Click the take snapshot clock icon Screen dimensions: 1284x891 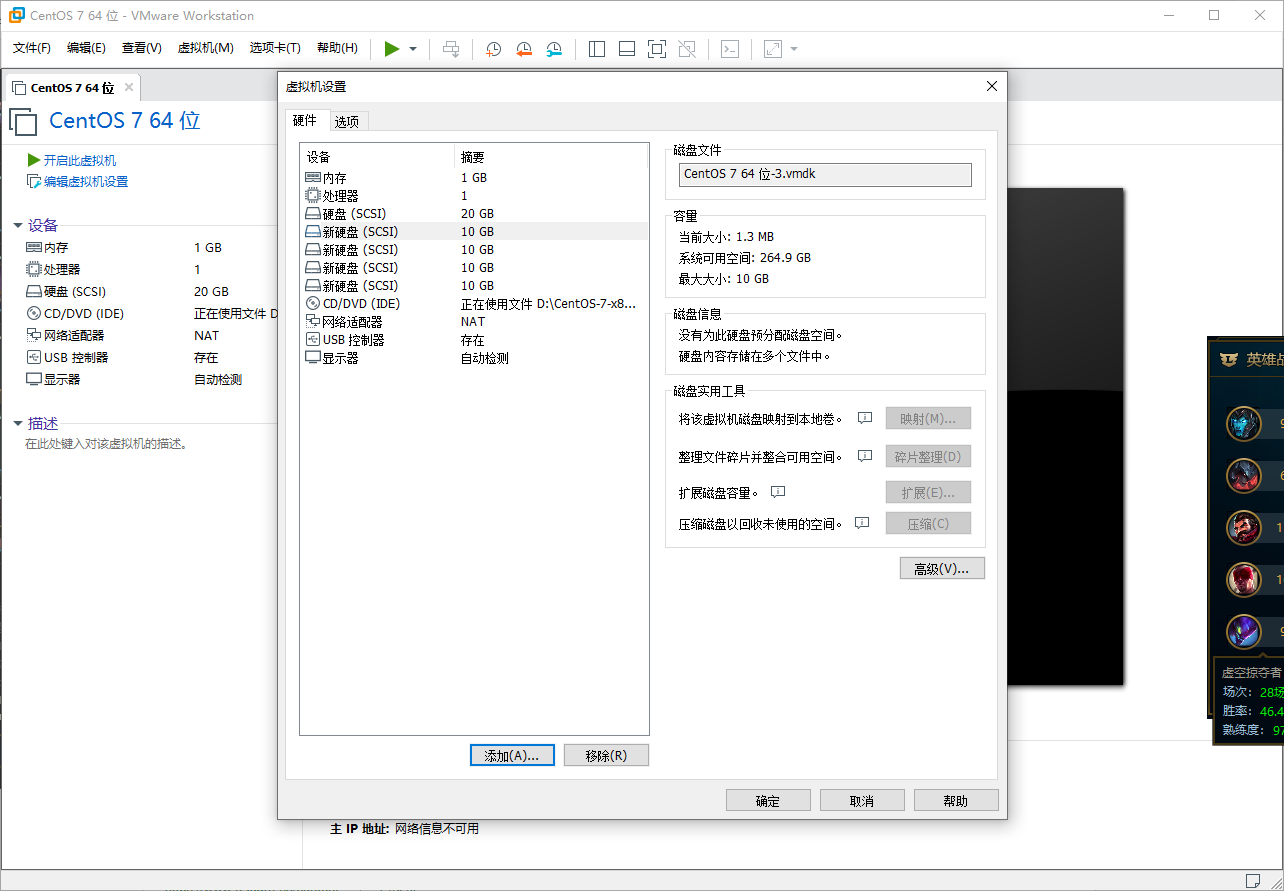494,48
